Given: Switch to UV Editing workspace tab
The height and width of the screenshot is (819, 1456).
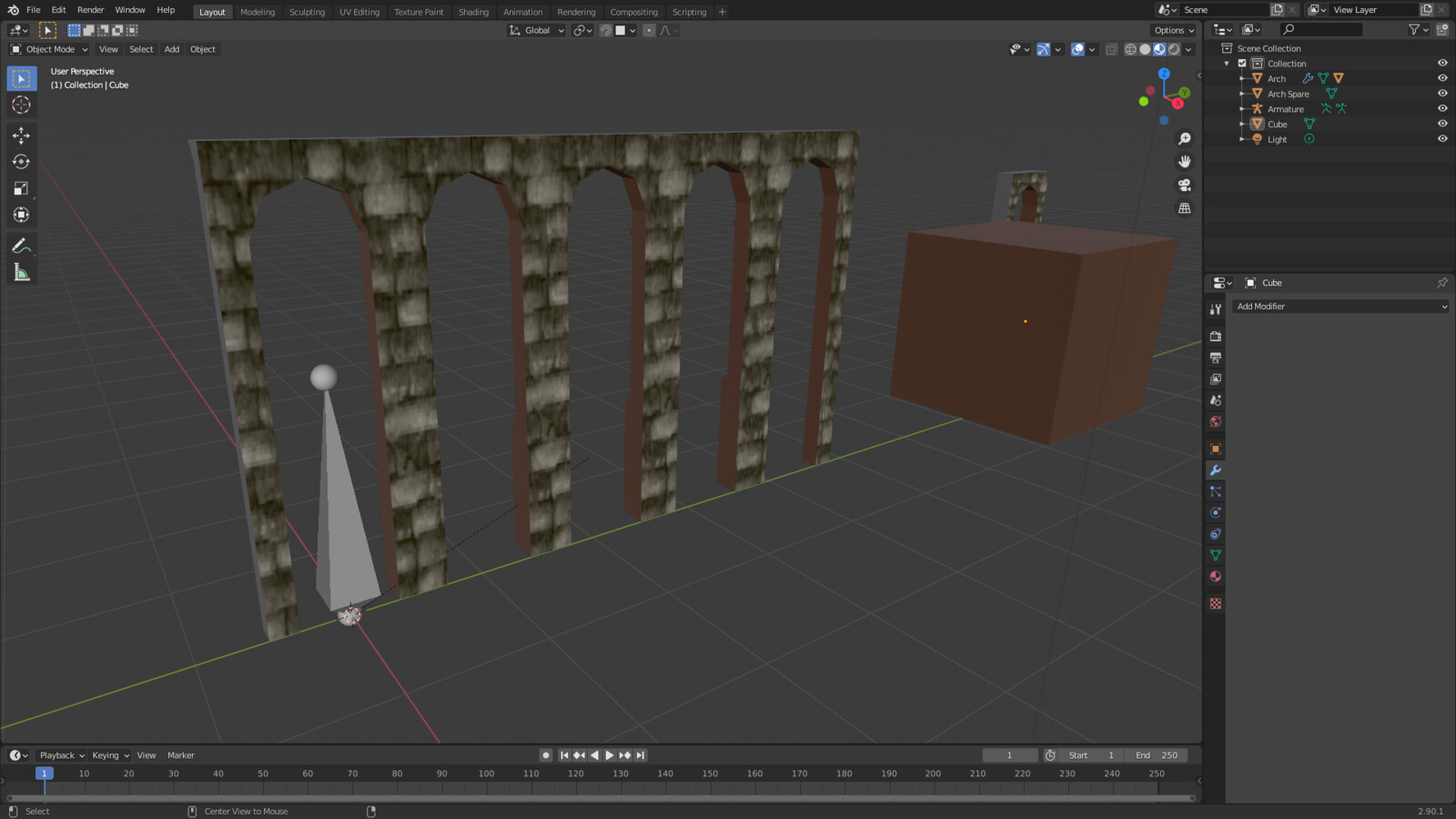Looking at the screenshot, I should [x=359, y=12].
